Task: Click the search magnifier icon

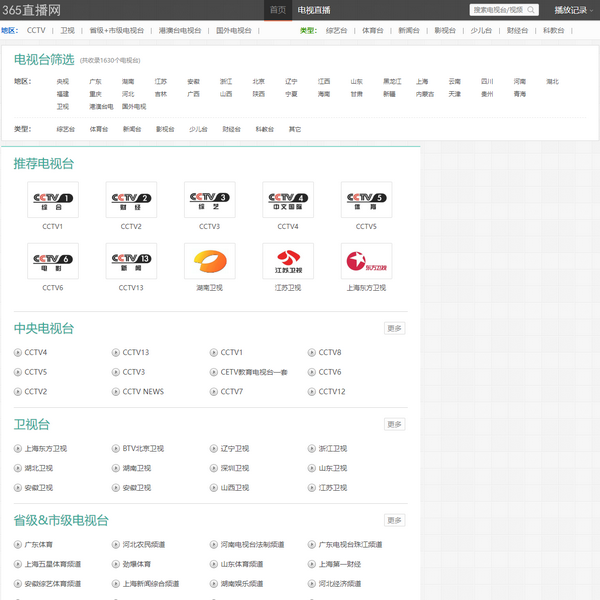Action: [x=531, y=10]
